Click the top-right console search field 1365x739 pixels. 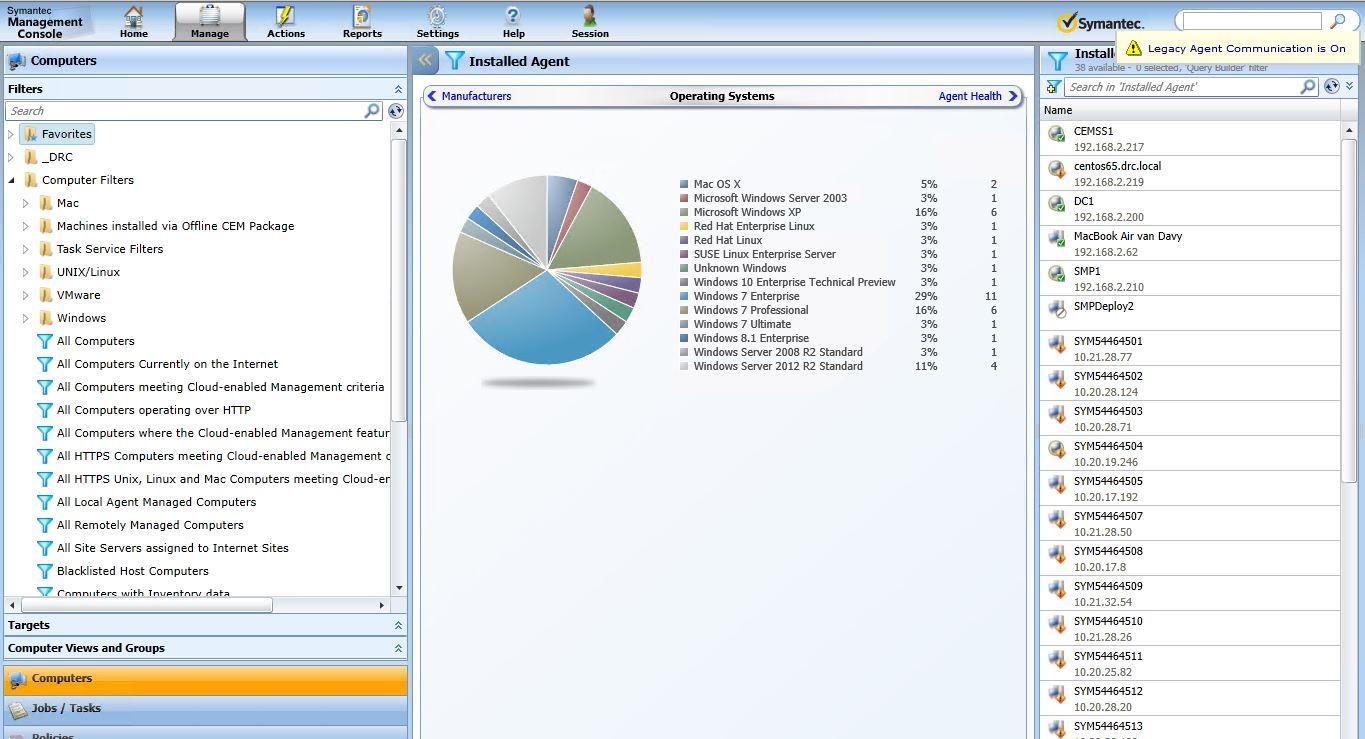(x=1251, y=21)
